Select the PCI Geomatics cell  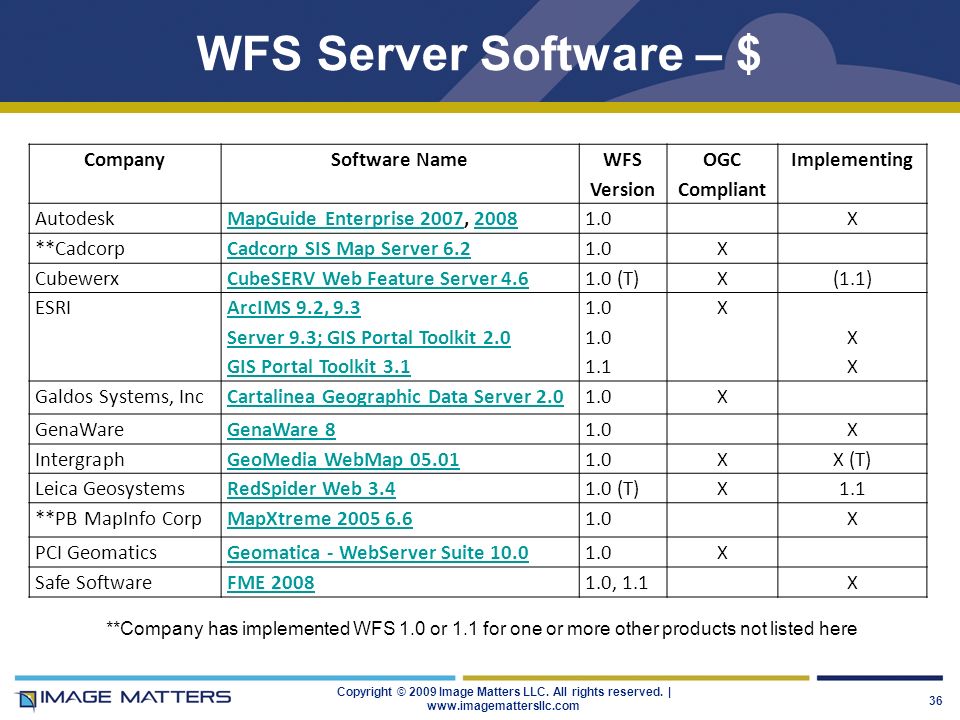(124, 552)
